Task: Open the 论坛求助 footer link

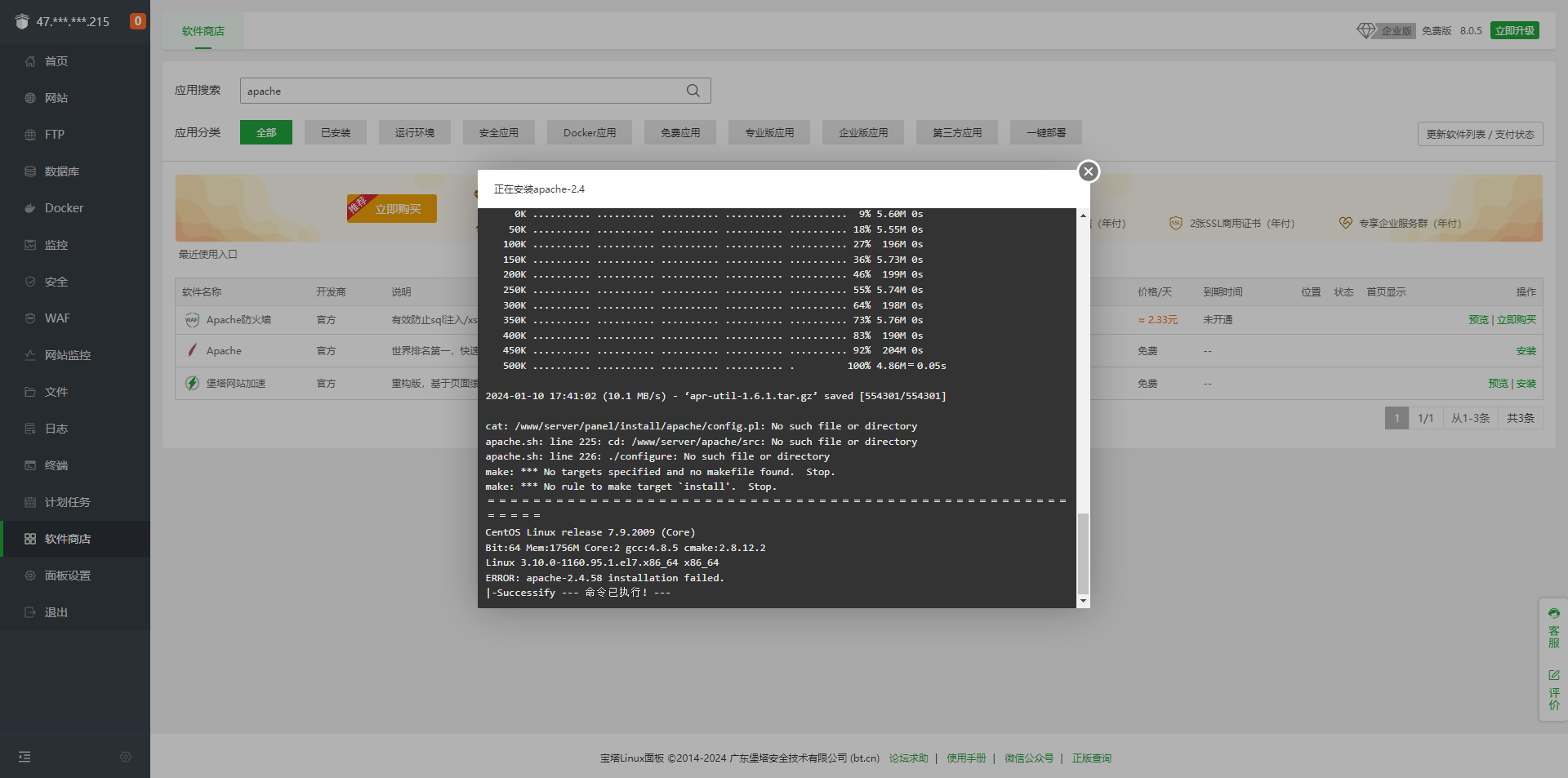Action: [x=908, y=758]
